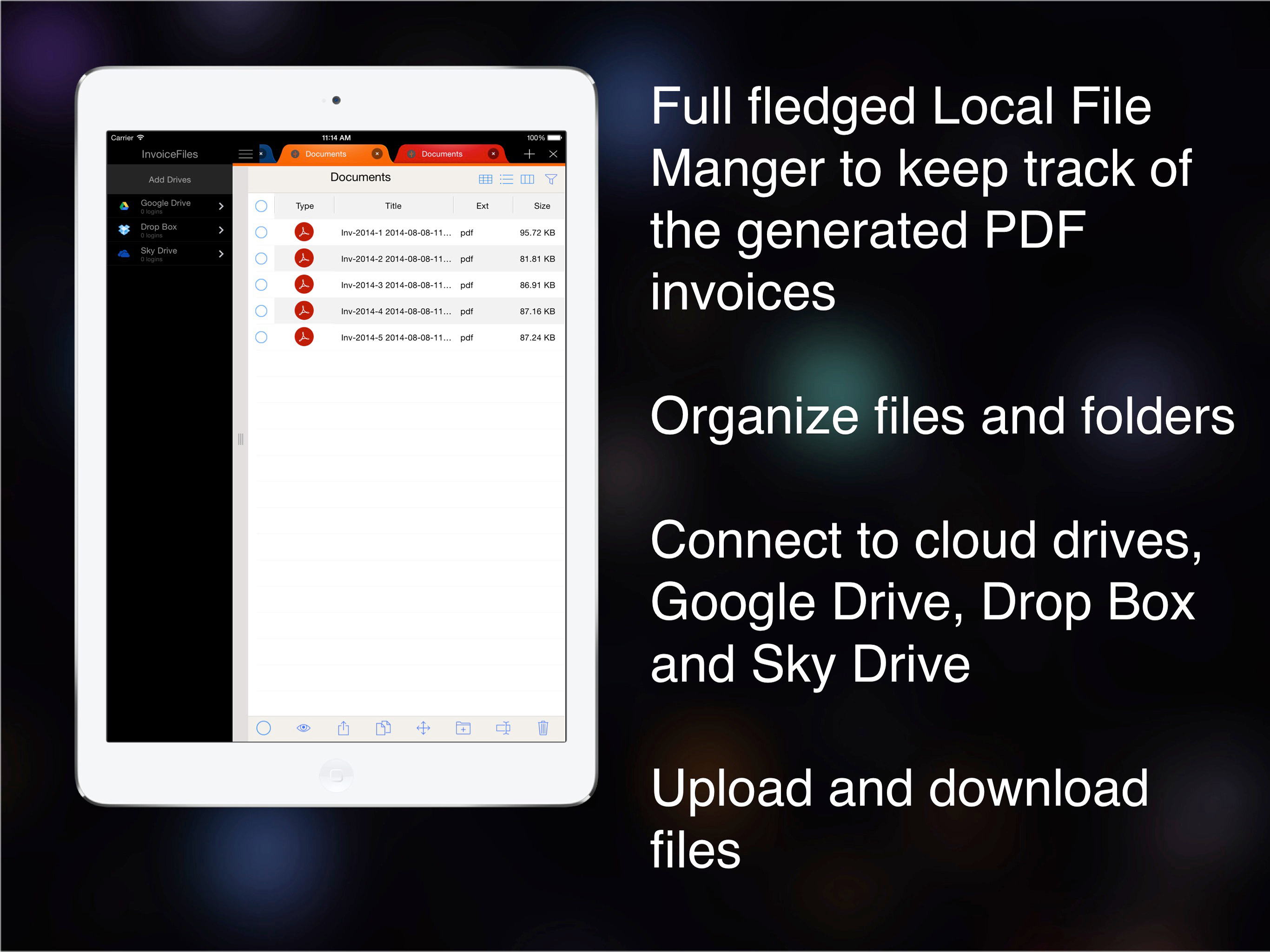The width and height of the screenshot is (1270, 952).
Task: Switch to list view icon
Action: [506, 179]
